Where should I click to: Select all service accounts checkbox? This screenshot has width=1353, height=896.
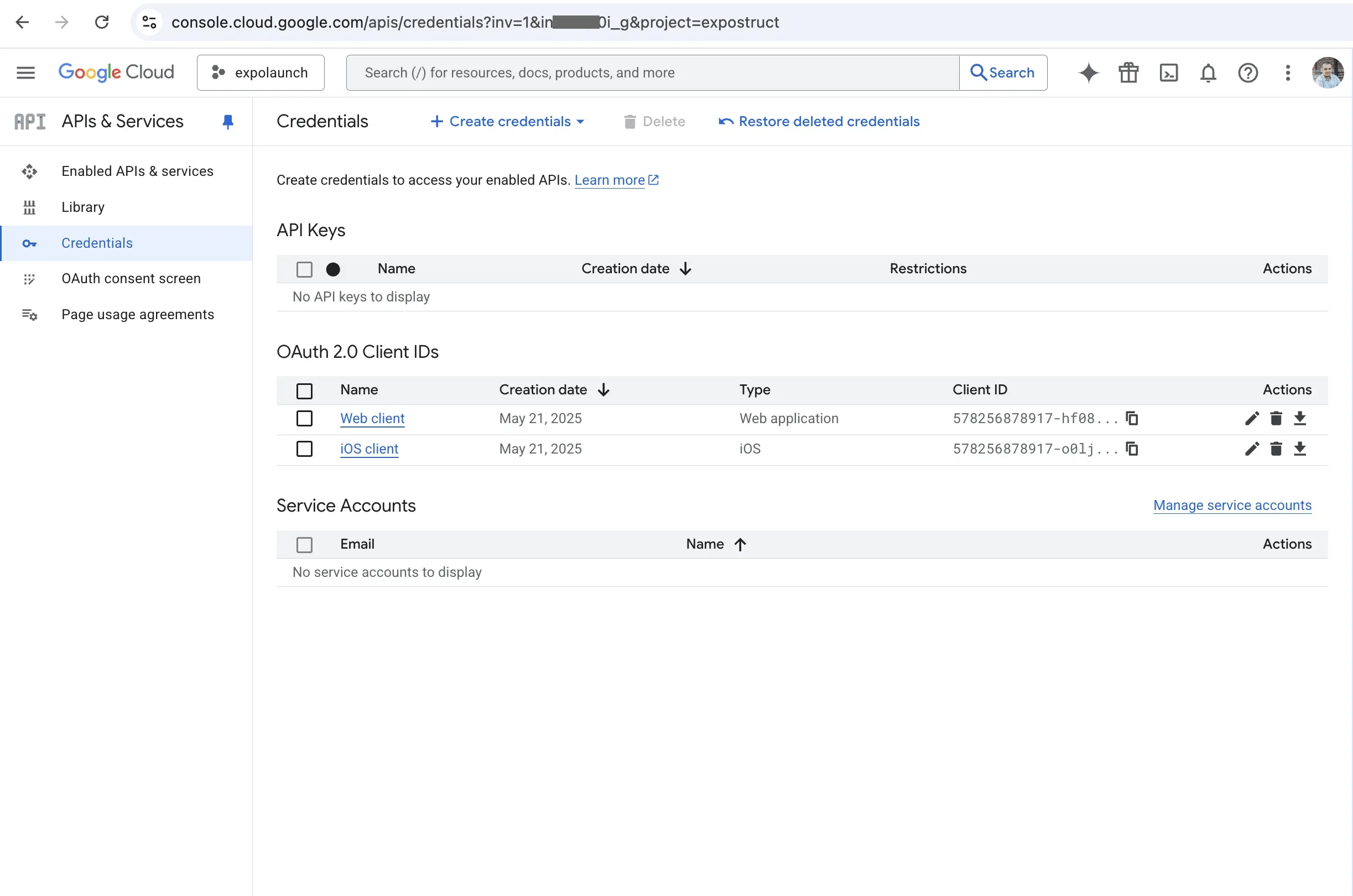[305, 545]
